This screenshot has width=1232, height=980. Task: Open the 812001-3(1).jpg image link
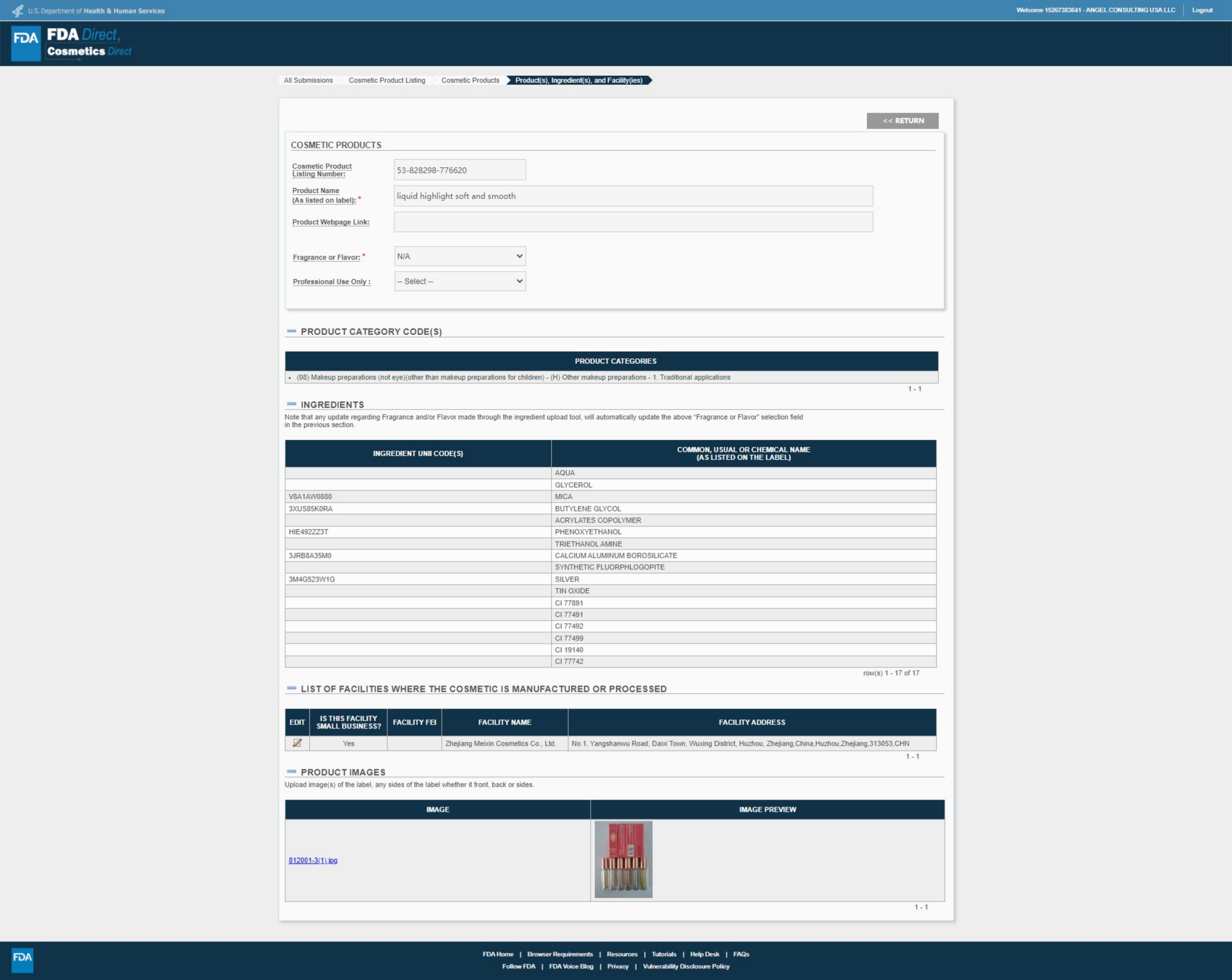point(312,860)
